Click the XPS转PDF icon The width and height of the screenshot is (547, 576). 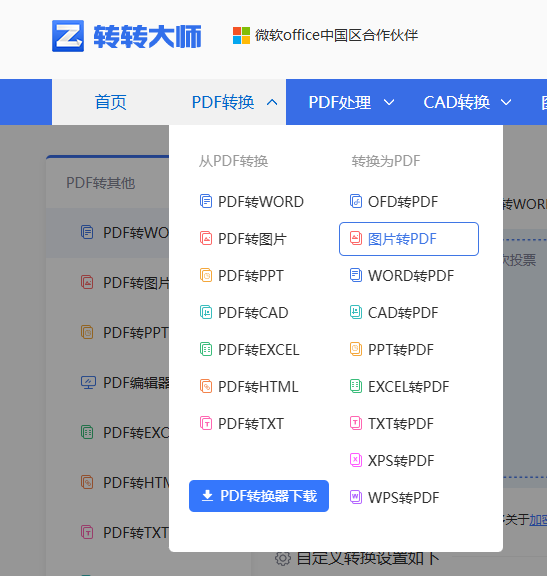[x=356, y=461]
